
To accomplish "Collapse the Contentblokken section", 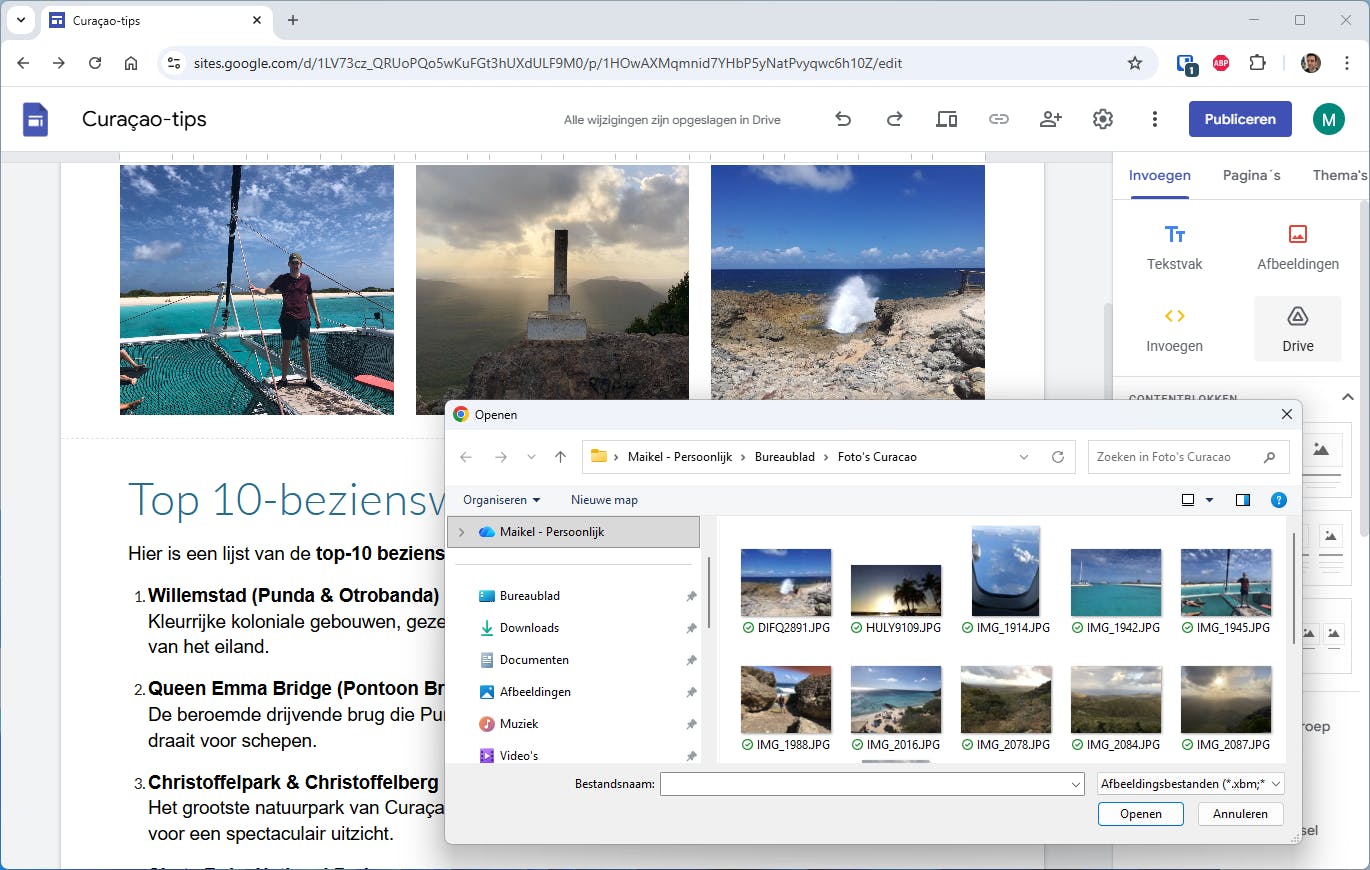I will (x=1347, y=397).
